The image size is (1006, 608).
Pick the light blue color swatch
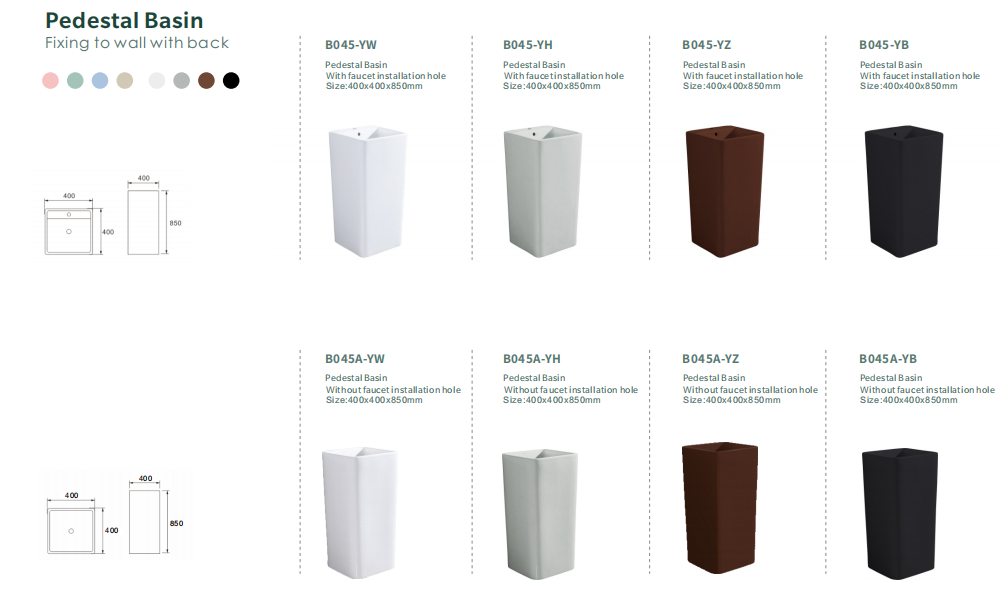[100, 81]
